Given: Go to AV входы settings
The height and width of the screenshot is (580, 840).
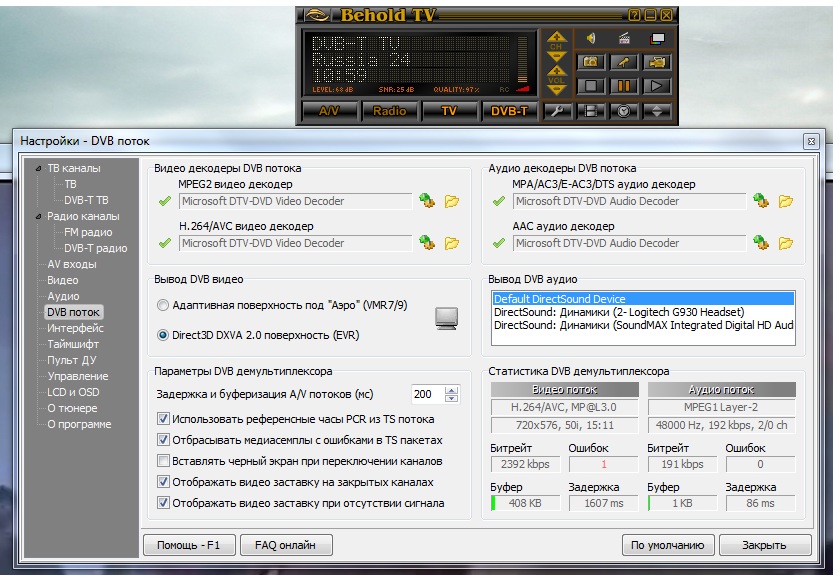Looking at the screenshot, I should click(72, 264).
